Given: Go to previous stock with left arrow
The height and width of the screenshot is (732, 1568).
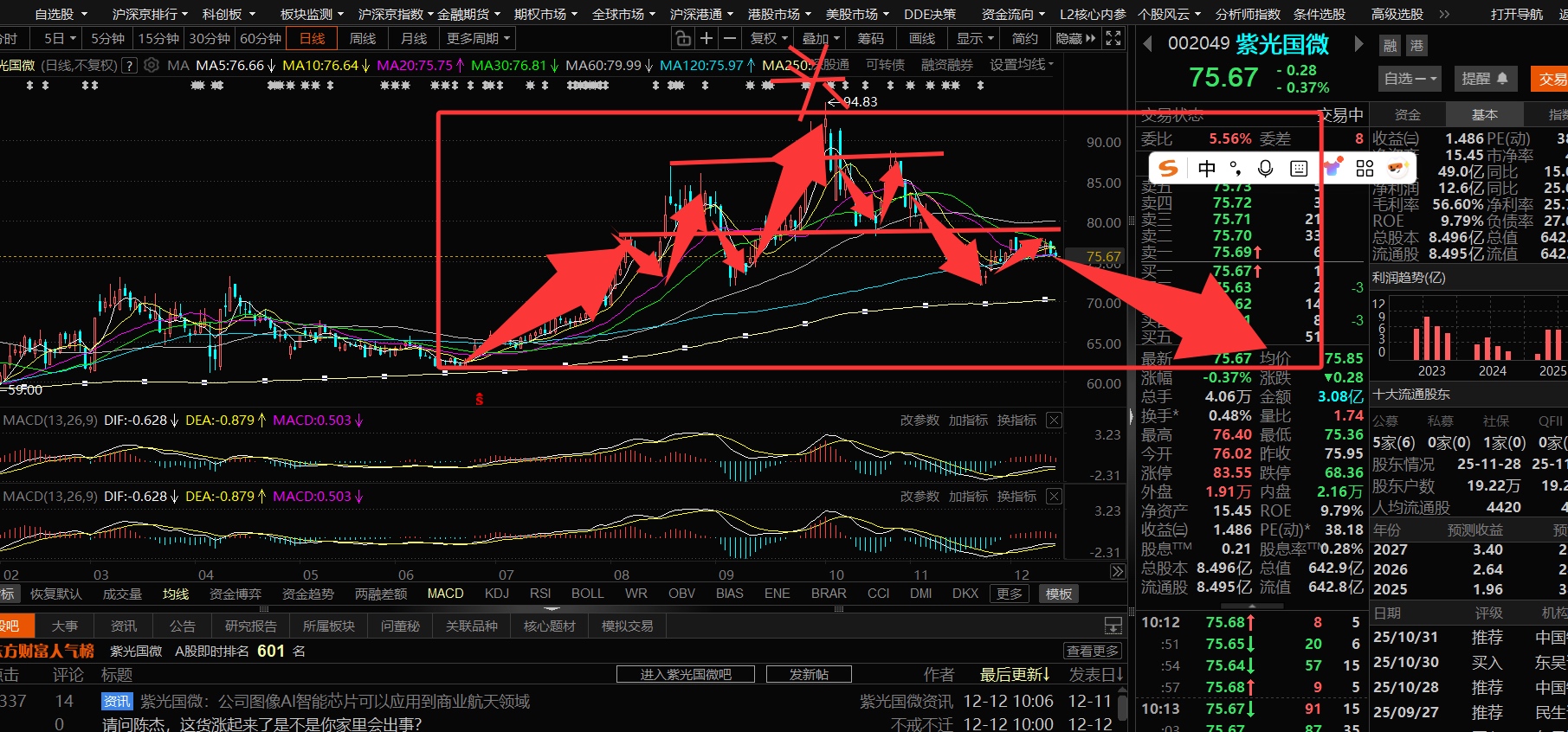Looking at the screenshot, I should tap(1147, 44).
